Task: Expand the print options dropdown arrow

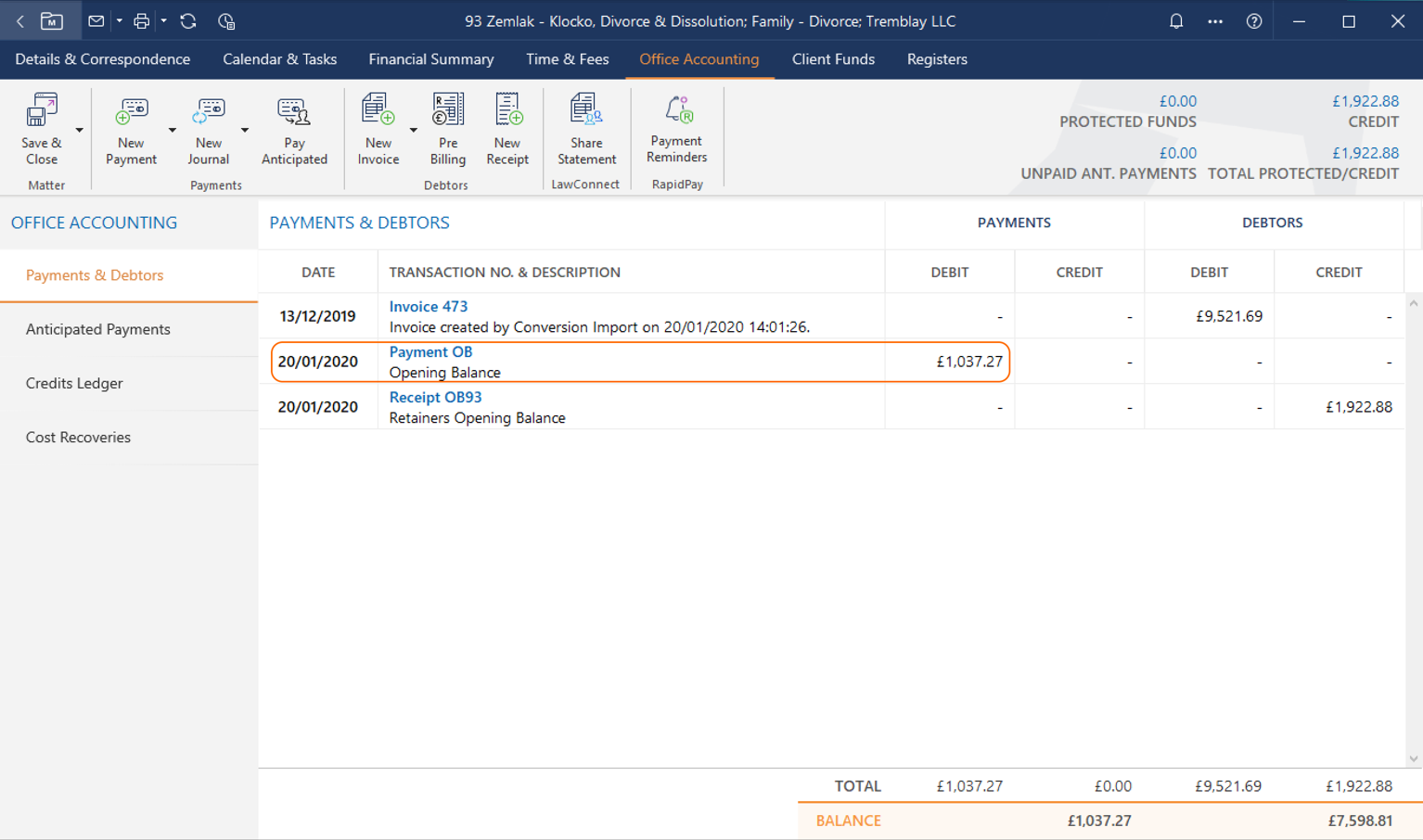Action: click(x=164, y=20)
